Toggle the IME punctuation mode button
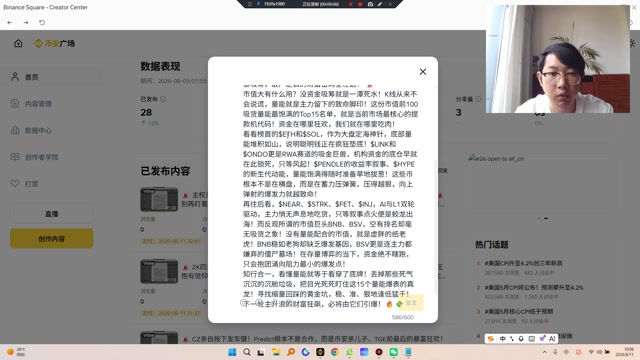Screen dimensions: 640x360 pyautogui.click(x=512, y=339)
